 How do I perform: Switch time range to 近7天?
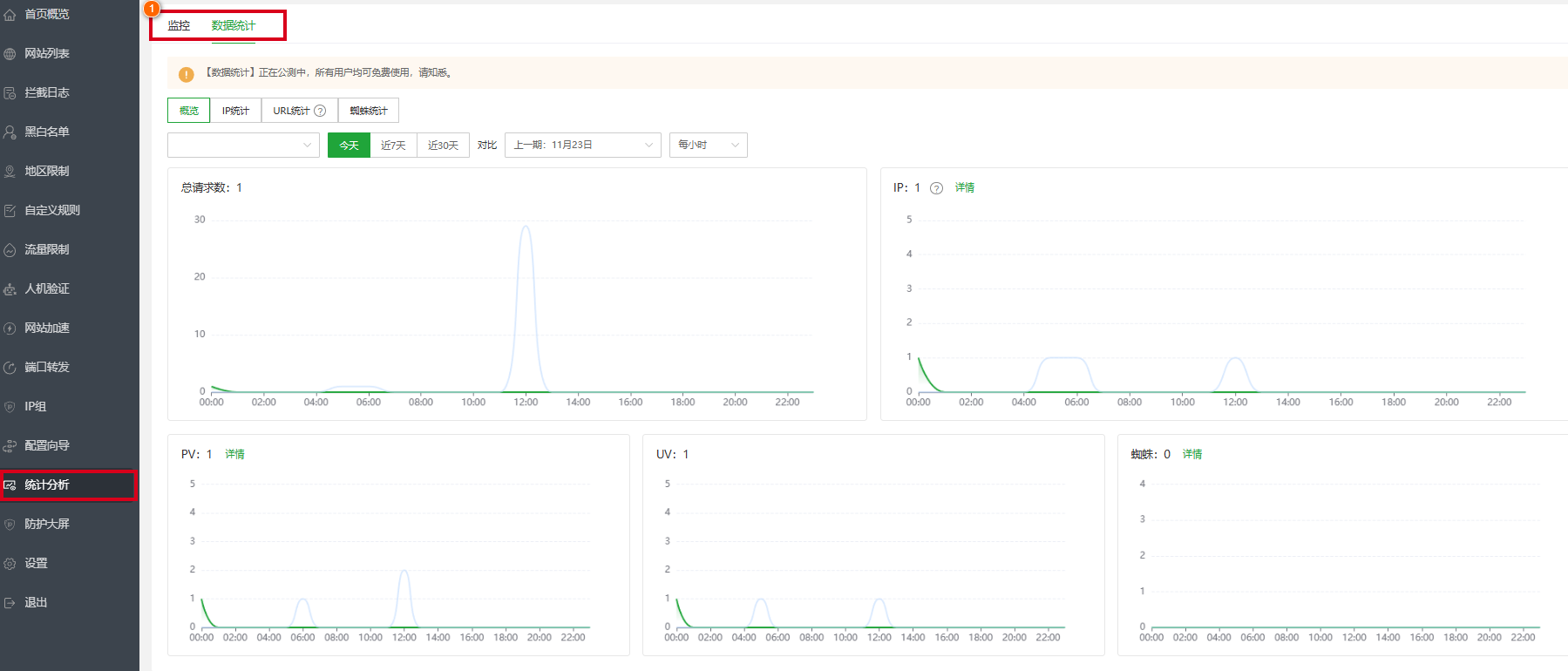tap(393, 146)
